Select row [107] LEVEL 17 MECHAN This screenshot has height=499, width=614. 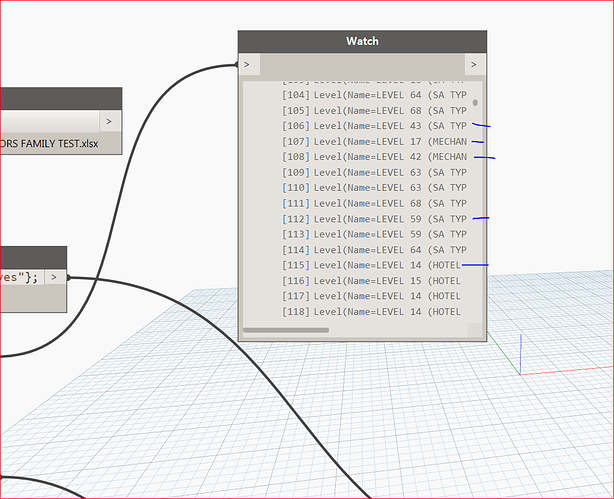point(374,142)
